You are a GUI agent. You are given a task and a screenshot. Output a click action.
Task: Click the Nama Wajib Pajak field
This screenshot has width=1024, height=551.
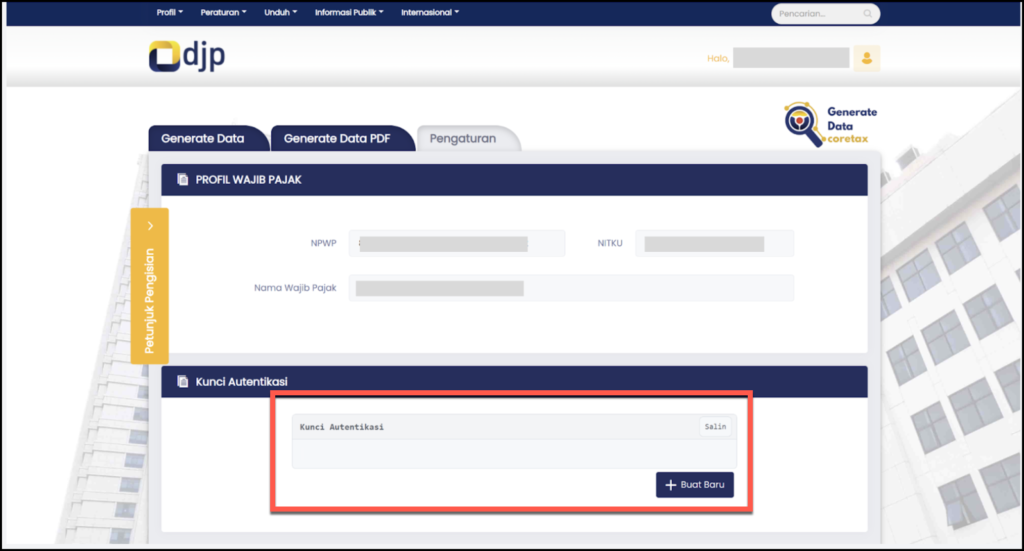571,288
